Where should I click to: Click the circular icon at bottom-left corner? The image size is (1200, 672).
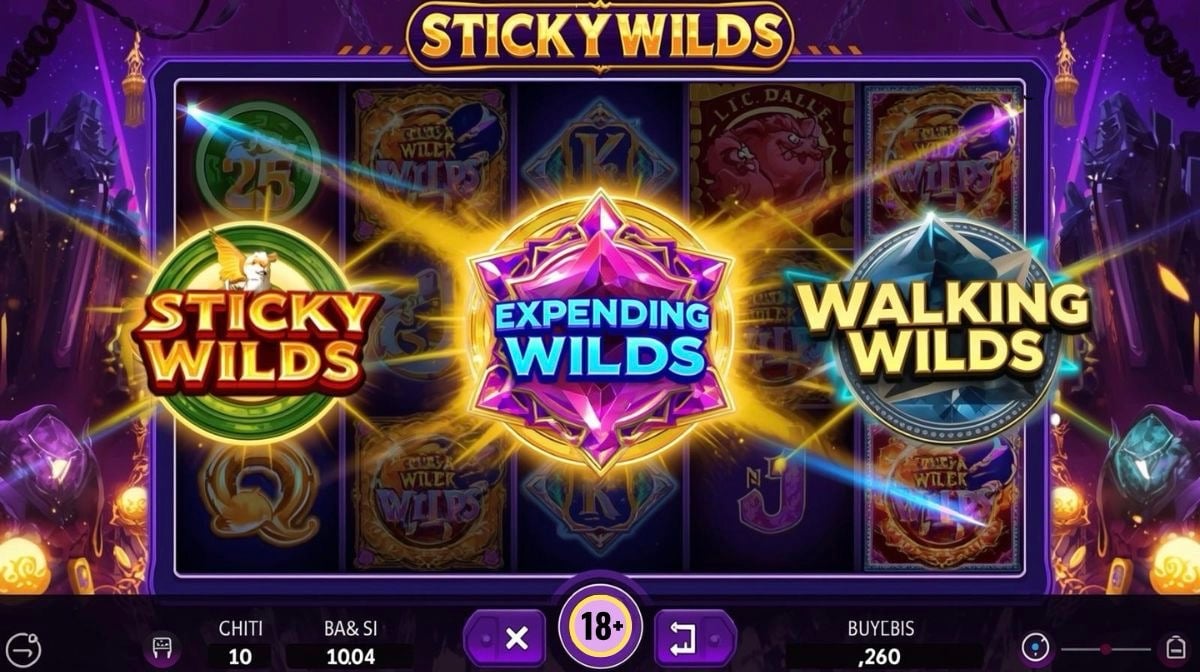point(23,648)
